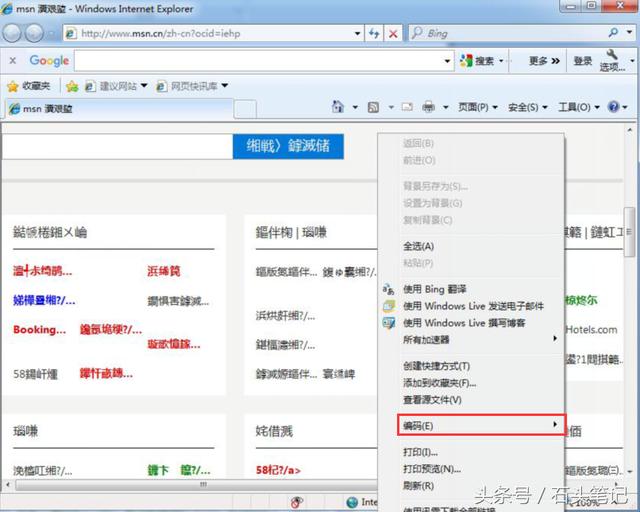Expand the Print button dropdown arrow

446,107
